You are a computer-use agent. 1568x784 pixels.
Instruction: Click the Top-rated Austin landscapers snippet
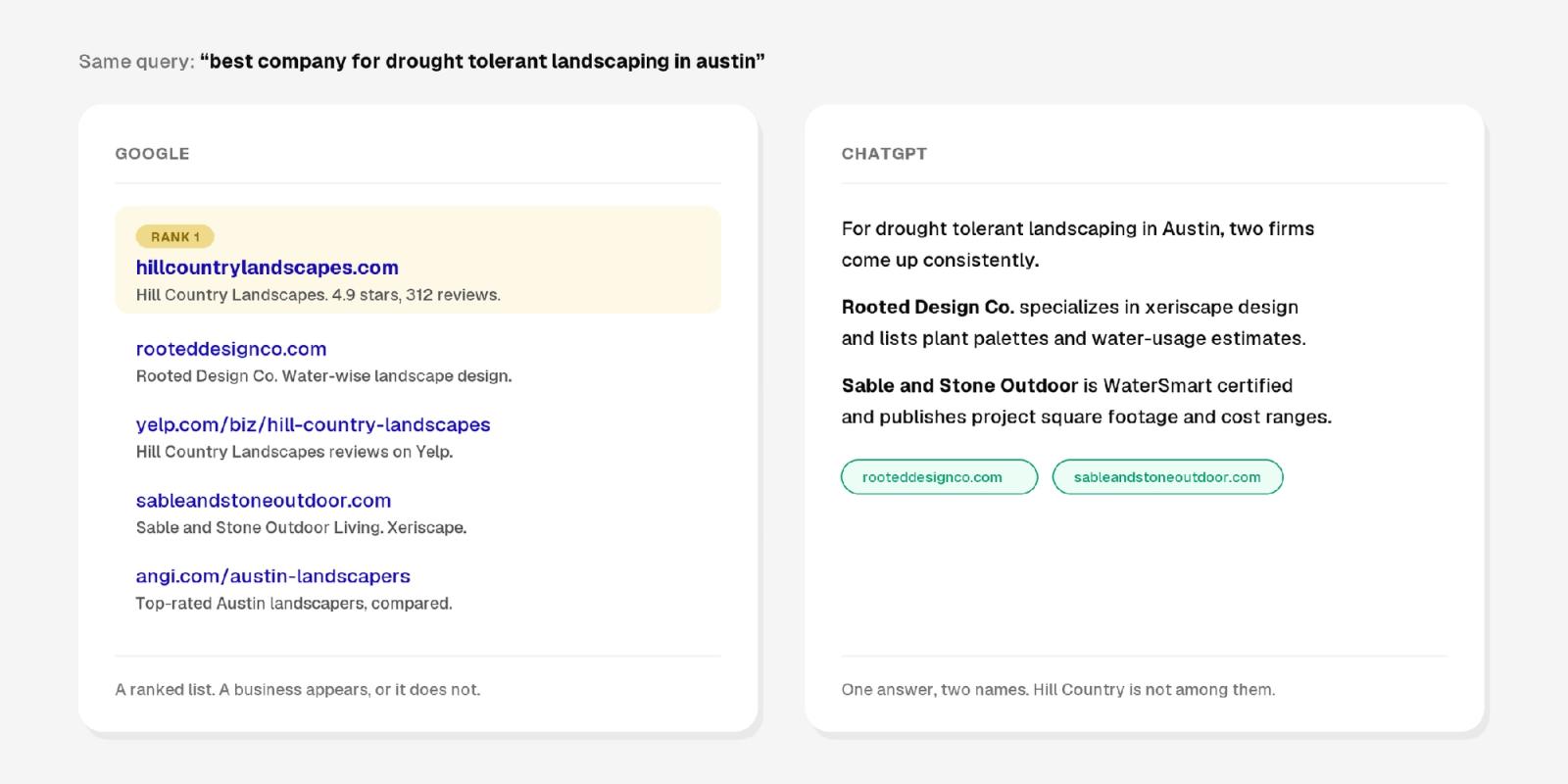[294, 604]
